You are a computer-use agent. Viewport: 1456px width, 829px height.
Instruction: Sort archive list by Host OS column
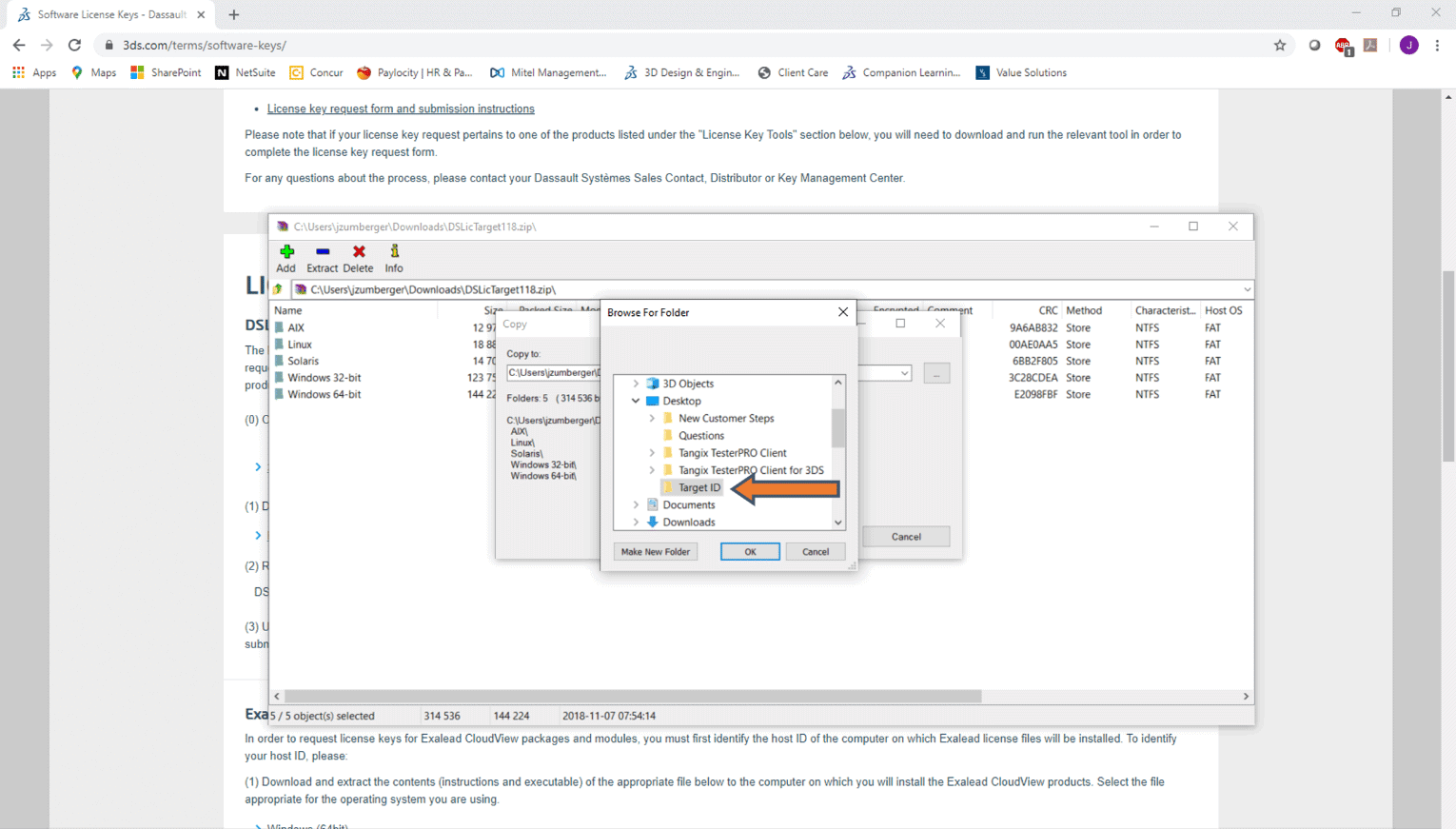(x=1223, y=310)
